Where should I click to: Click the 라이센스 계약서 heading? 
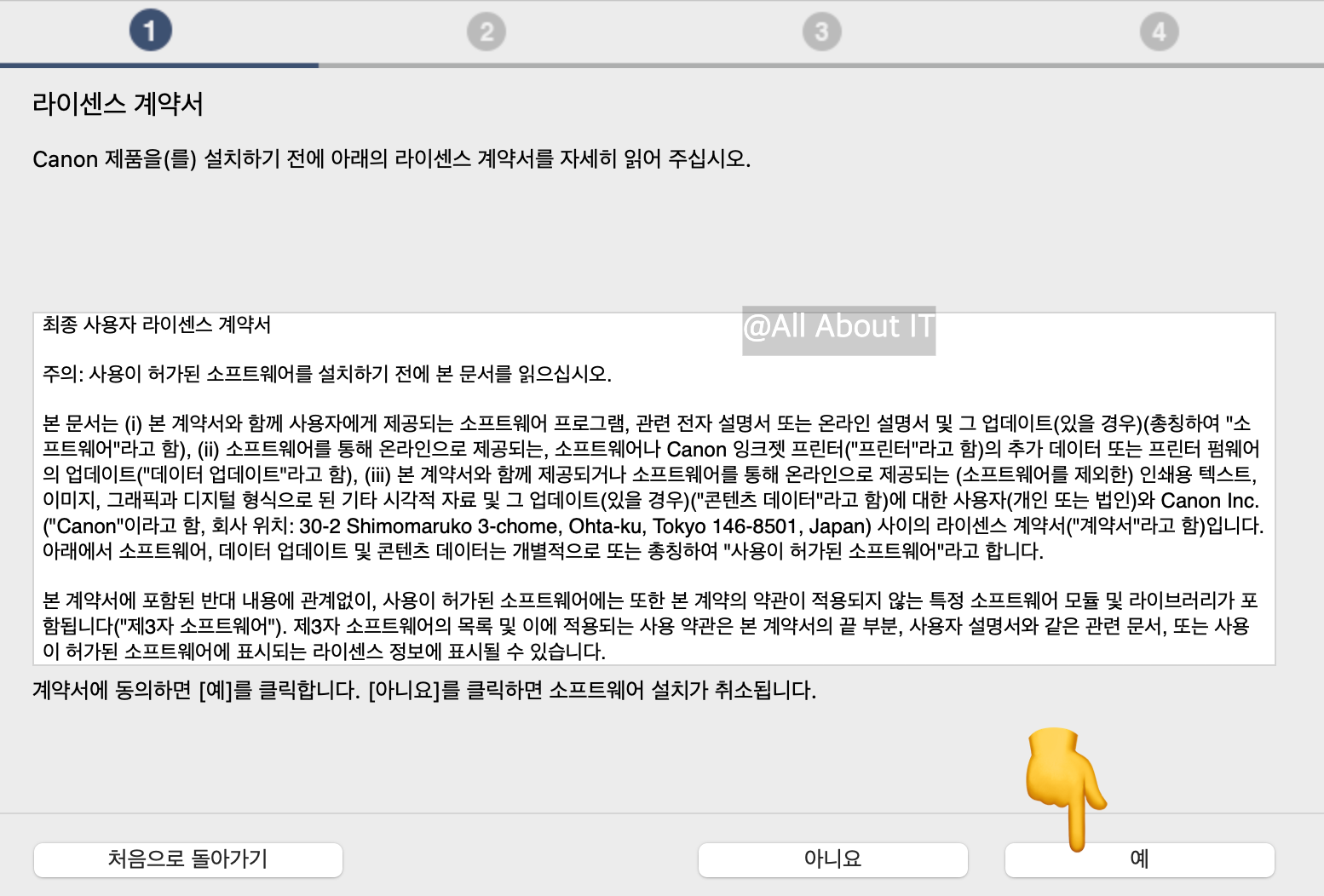pos(118,103)
